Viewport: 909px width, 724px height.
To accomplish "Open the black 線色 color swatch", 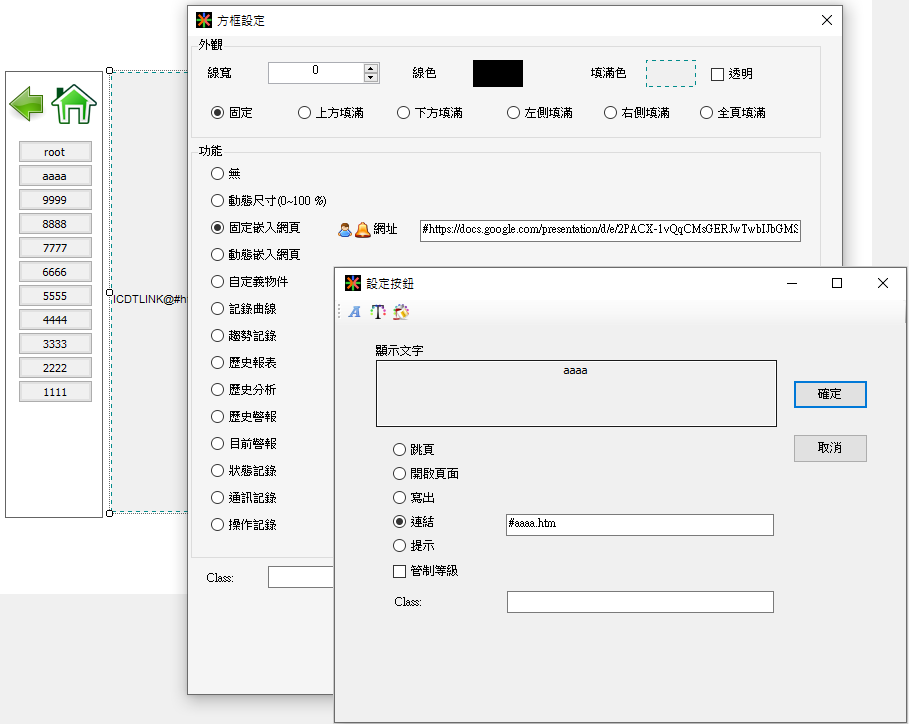I will 498,74.
